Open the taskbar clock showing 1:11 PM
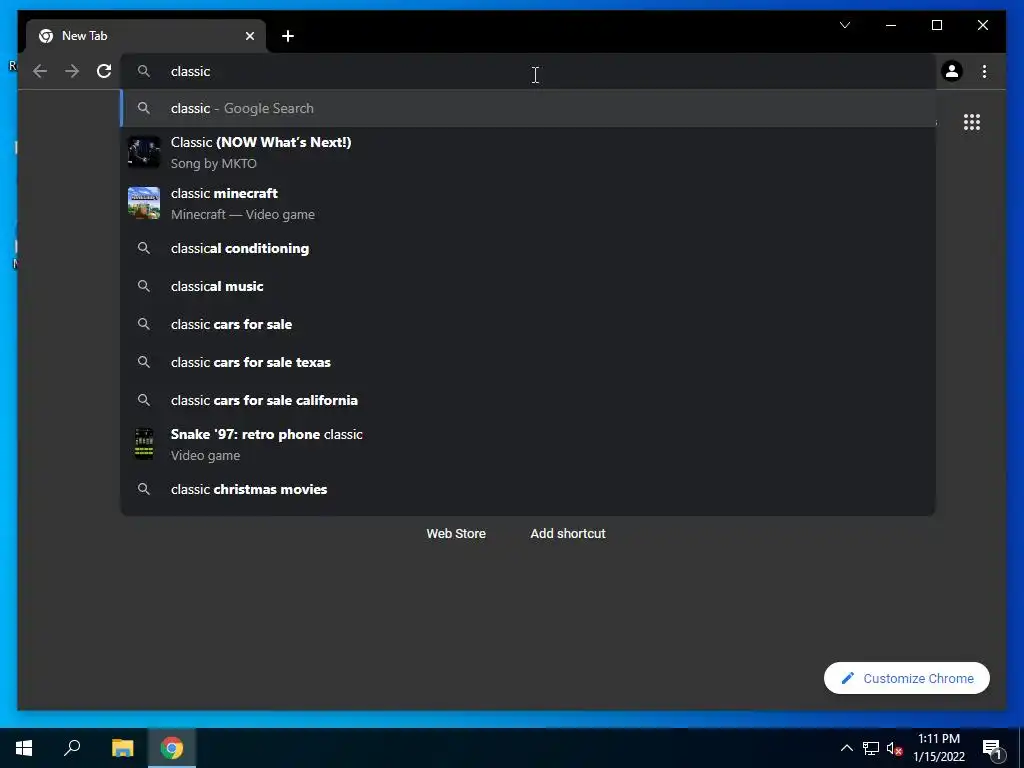 coord(938,748)
